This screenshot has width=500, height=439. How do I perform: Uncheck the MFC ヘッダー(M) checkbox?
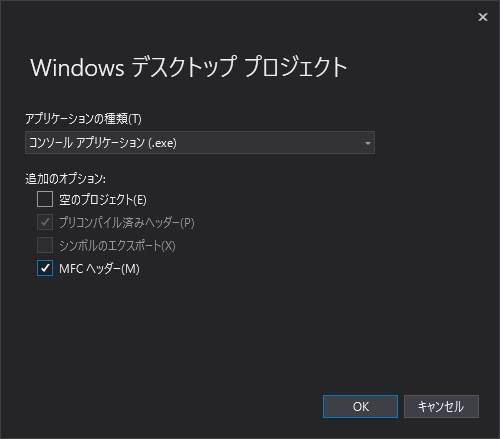coord(45,268)
